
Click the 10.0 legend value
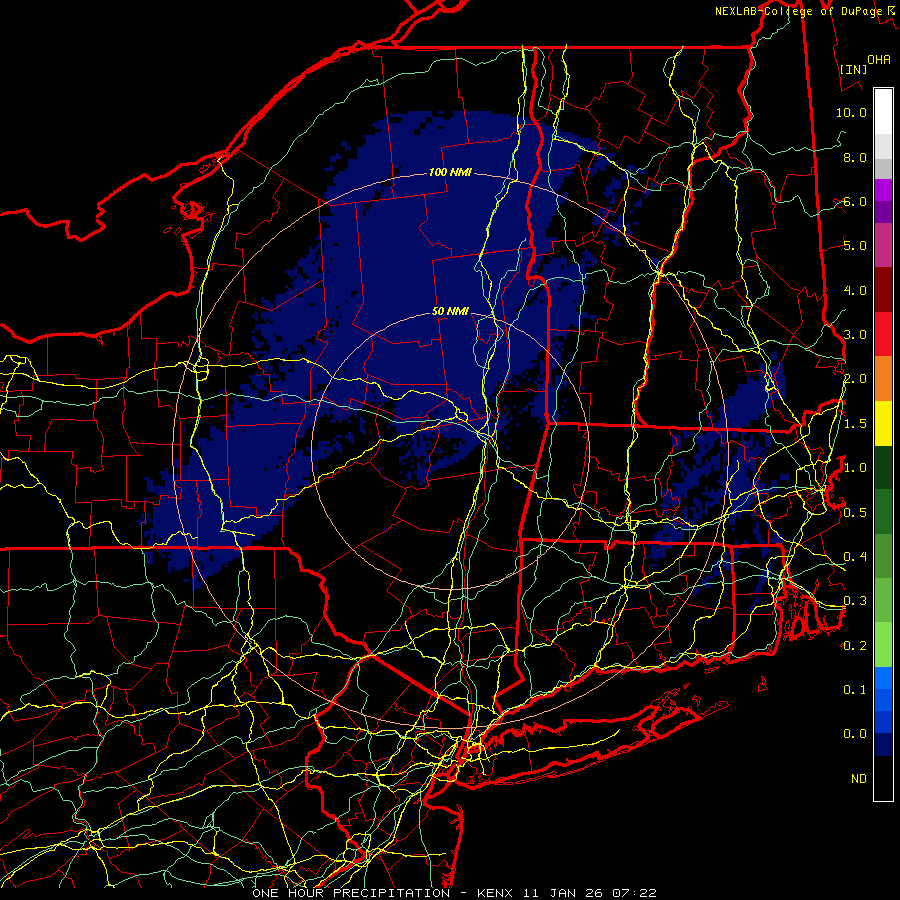(851, 112)
